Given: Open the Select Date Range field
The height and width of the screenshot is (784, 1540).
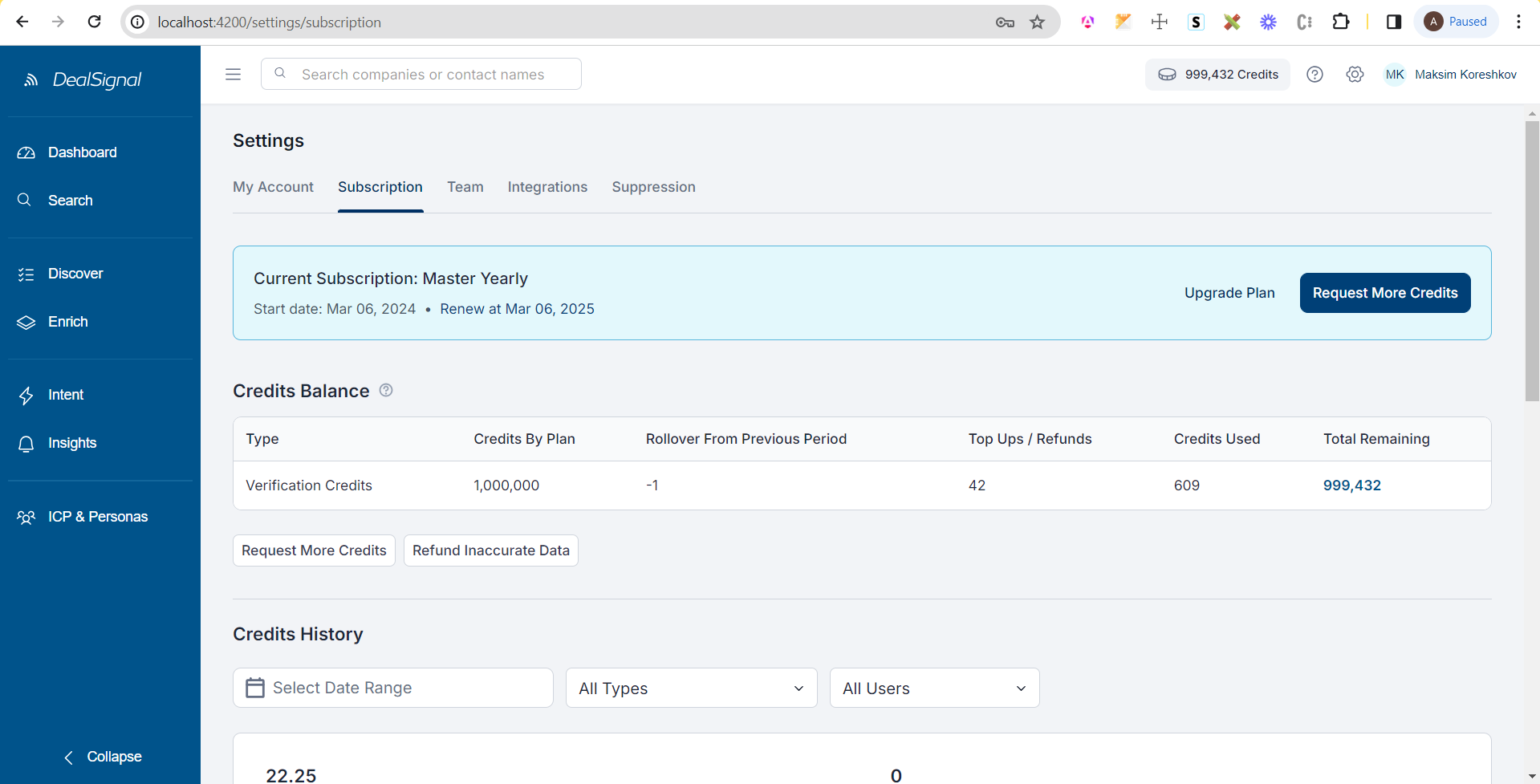Looking at the screenshot, I should (x=393, y=688).
